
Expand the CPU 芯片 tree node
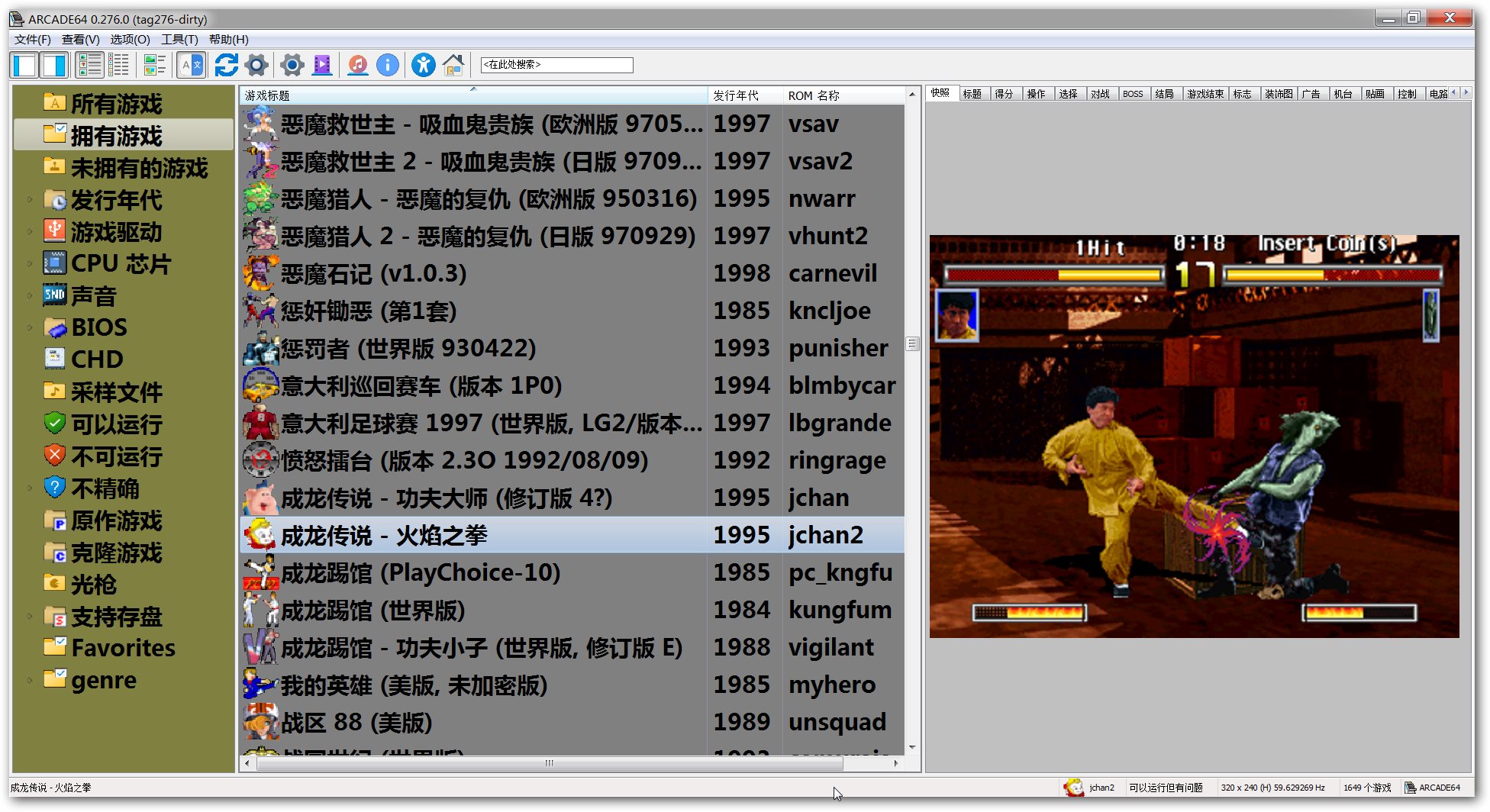click(x=30, y=264)
